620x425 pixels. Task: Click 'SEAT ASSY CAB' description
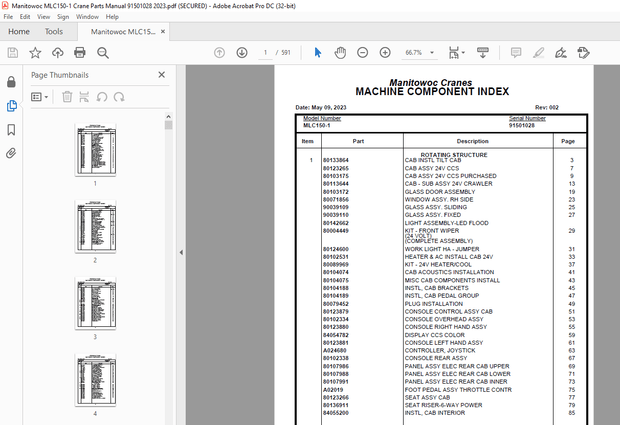click(427, 397)
